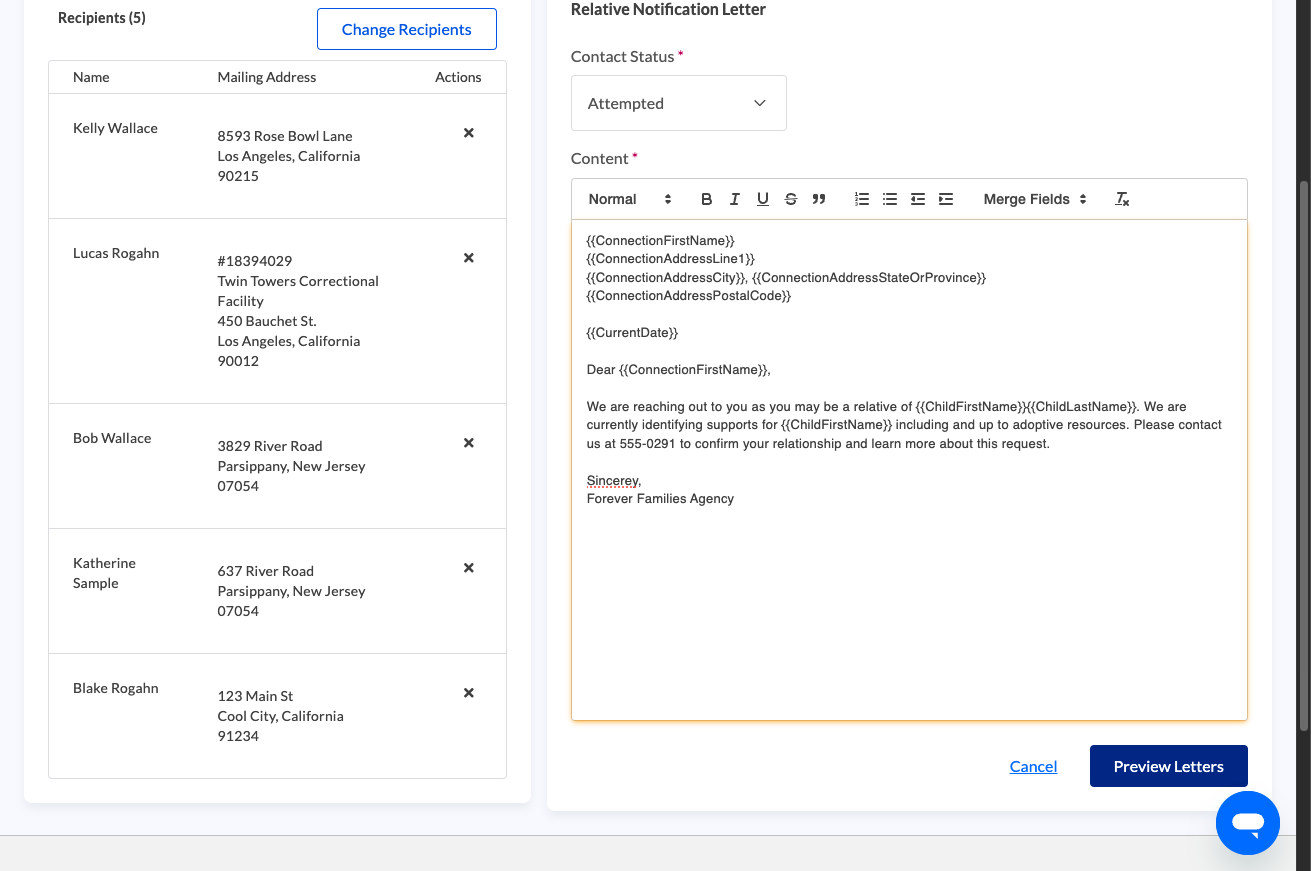Start a numbered list

[x=862, y=199]
